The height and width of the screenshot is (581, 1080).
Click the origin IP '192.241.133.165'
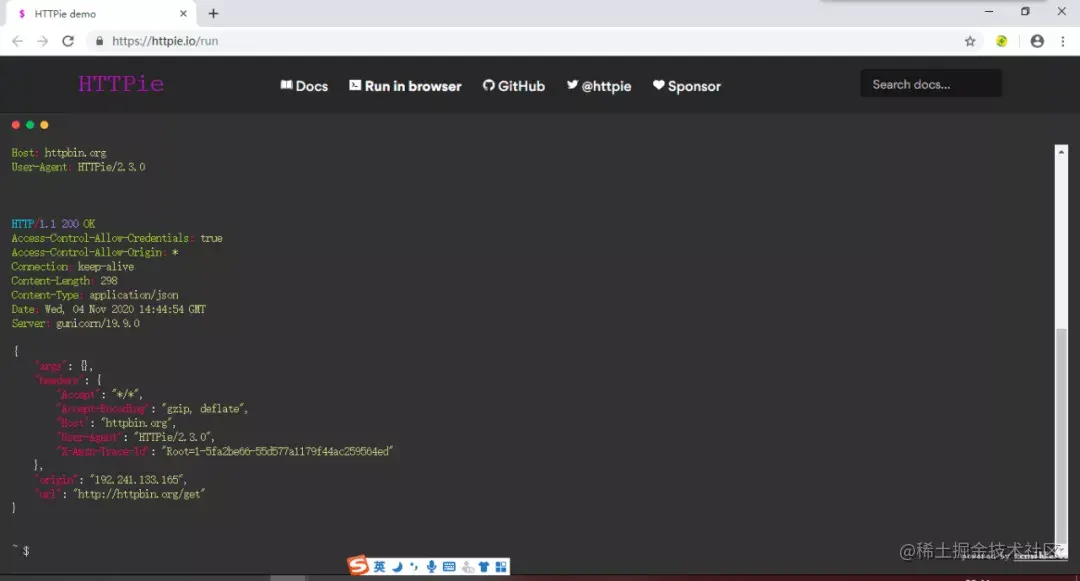138,479
